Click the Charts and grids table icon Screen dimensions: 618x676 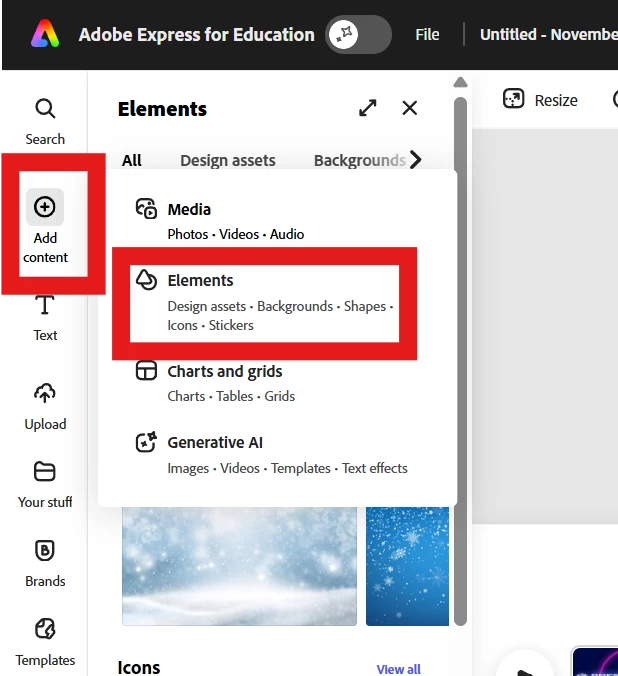(x=146, y=370)
